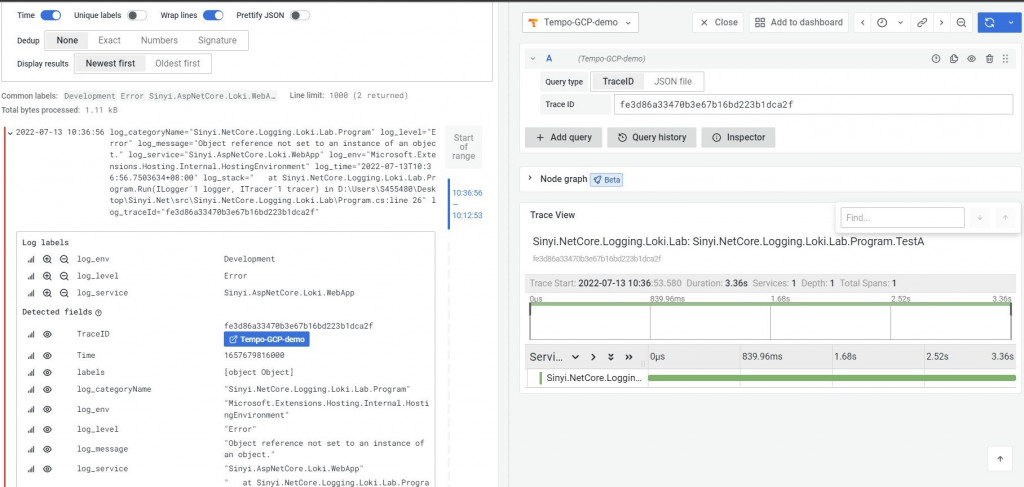The height and width of the screenshot is (487, 1024).
Task: Show stats for Time detected field
Action: (30, 356)
